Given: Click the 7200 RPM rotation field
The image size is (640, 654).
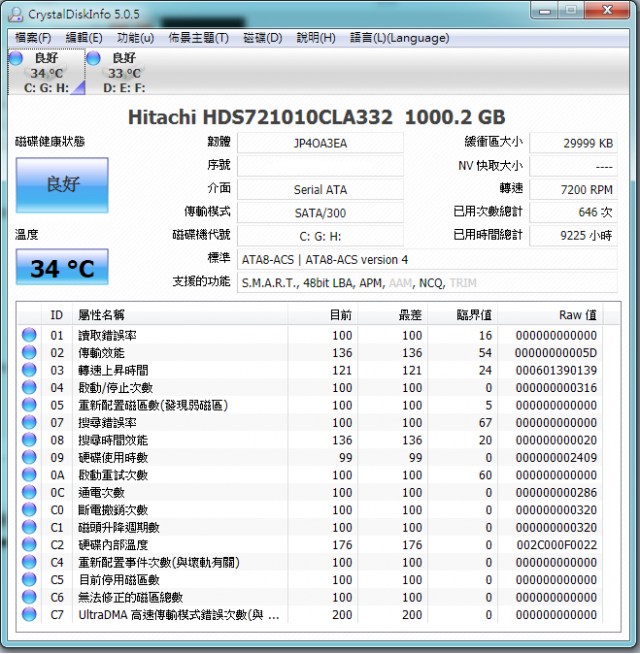Looking at the screenshot, I should (x=573, y=189).
